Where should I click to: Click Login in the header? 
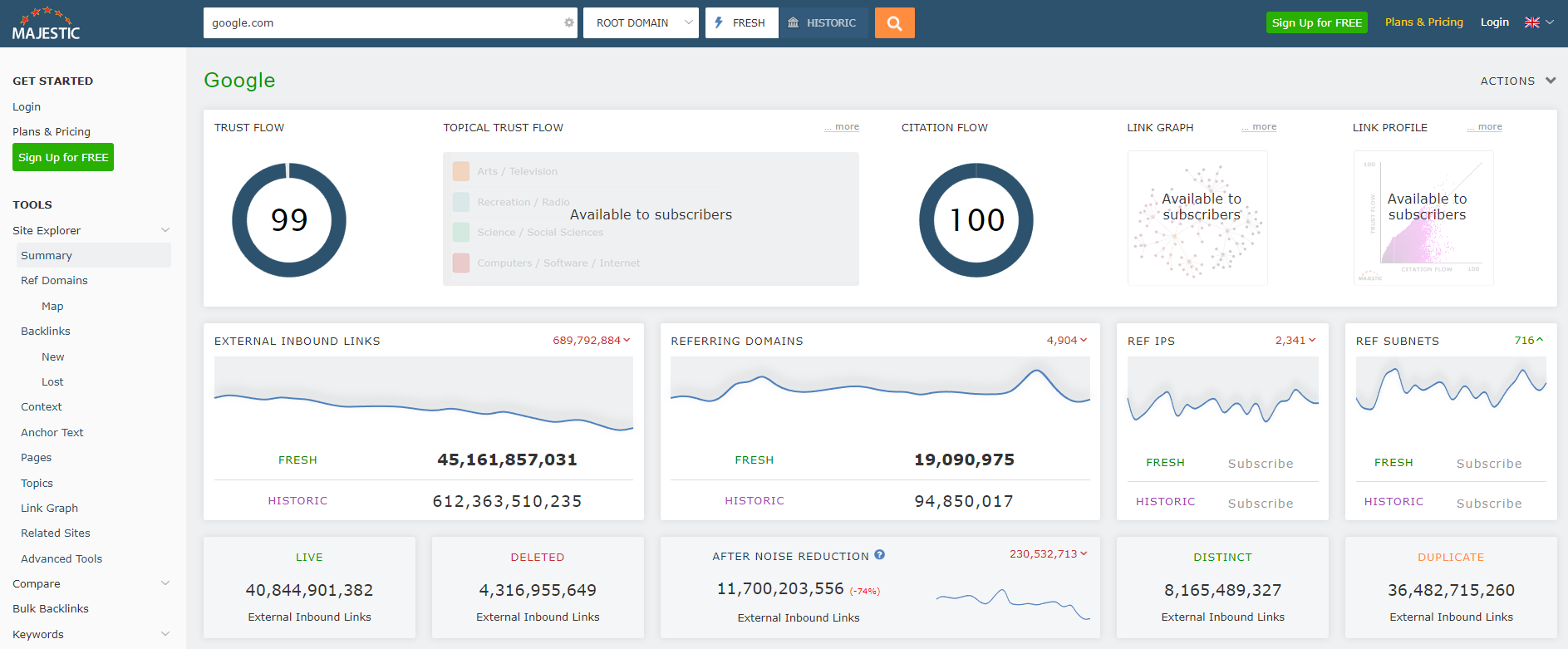[1495, 22]
